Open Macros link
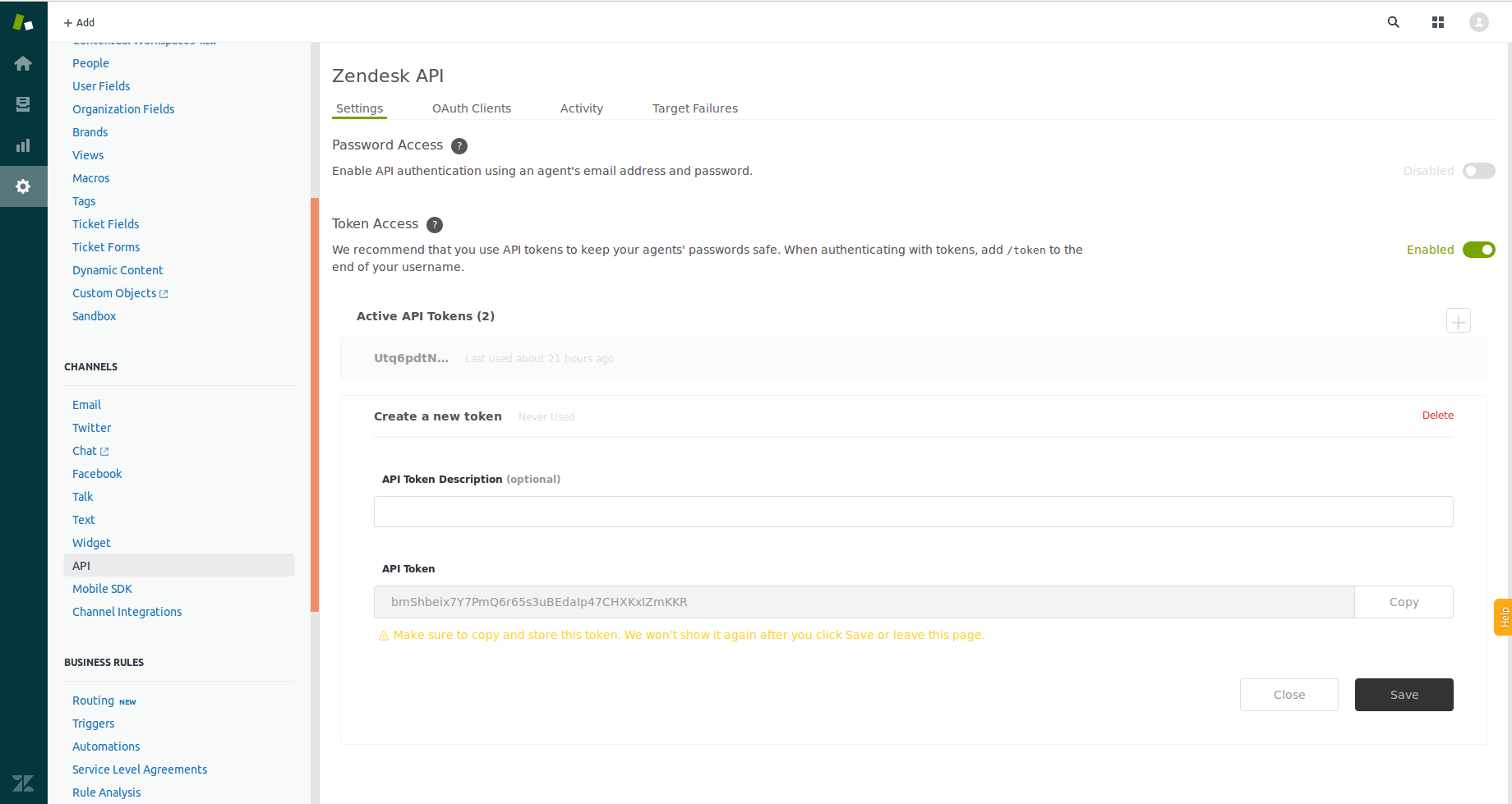Viewport: 1512px width, 804px height. point(90,178)
